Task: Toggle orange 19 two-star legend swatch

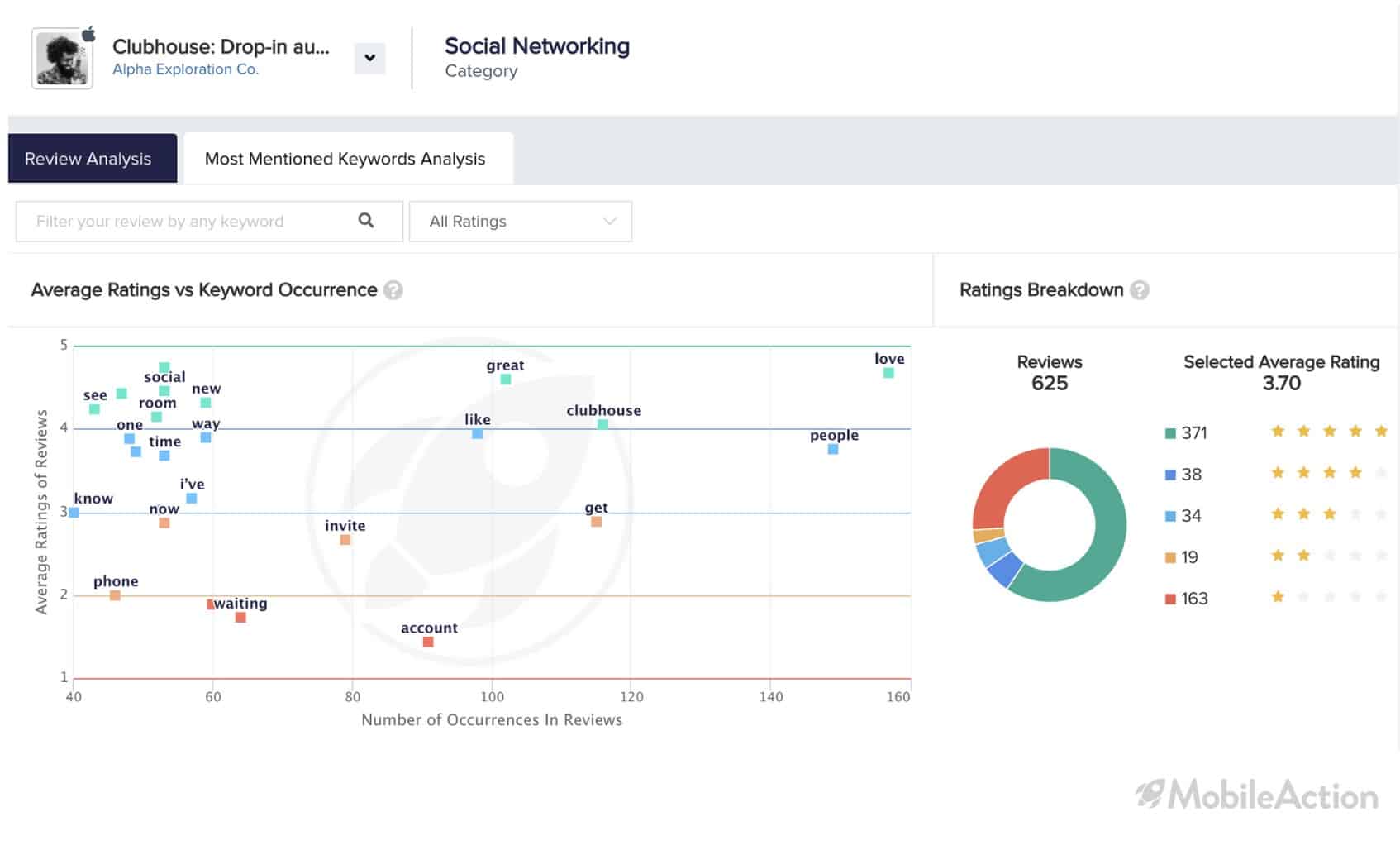Action: [x=1170, y=557]
